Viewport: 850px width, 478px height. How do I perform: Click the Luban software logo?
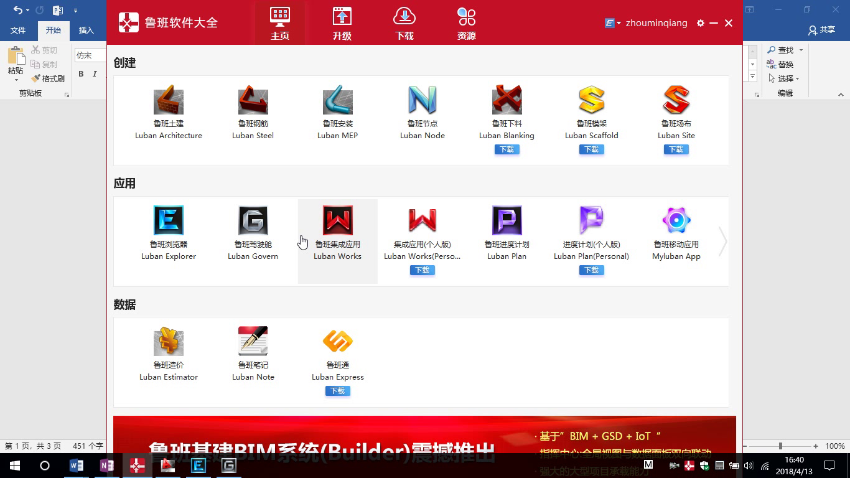point(128,23)
